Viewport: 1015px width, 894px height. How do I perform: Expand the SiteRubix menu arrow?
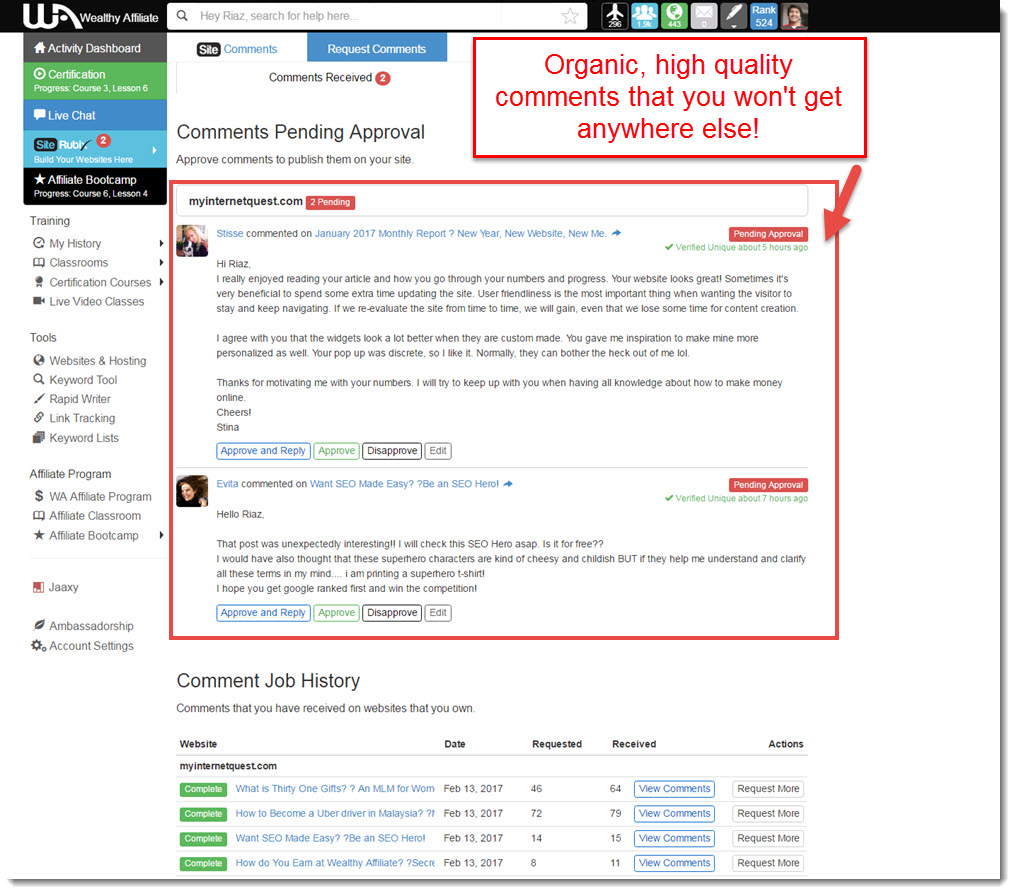(x=155, y=150)
